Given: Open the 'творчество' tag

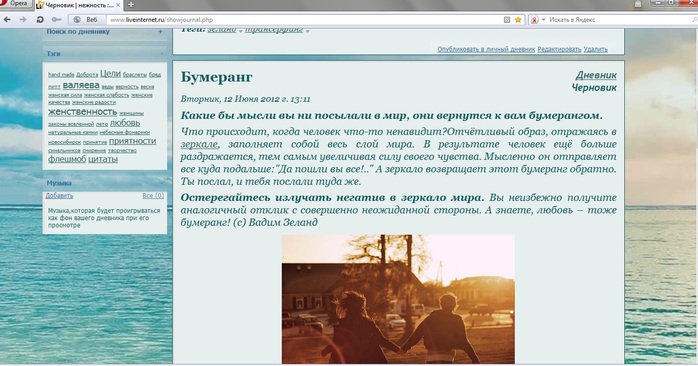Looking at the screenshot, I should [122, 151].
